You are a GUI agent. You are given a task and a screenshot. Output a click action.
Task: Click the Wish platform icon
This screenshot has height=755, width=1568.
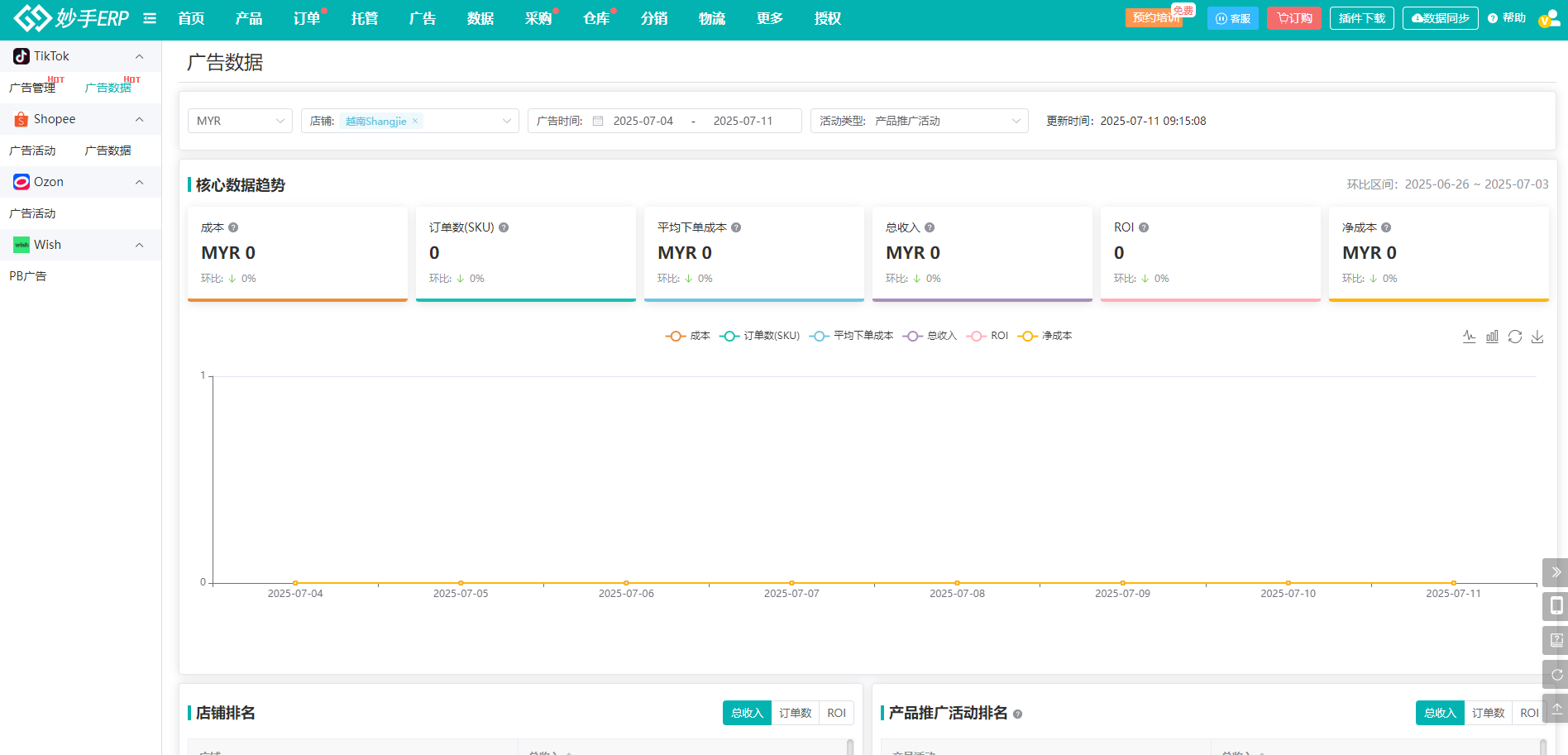(x=22, y=245)
